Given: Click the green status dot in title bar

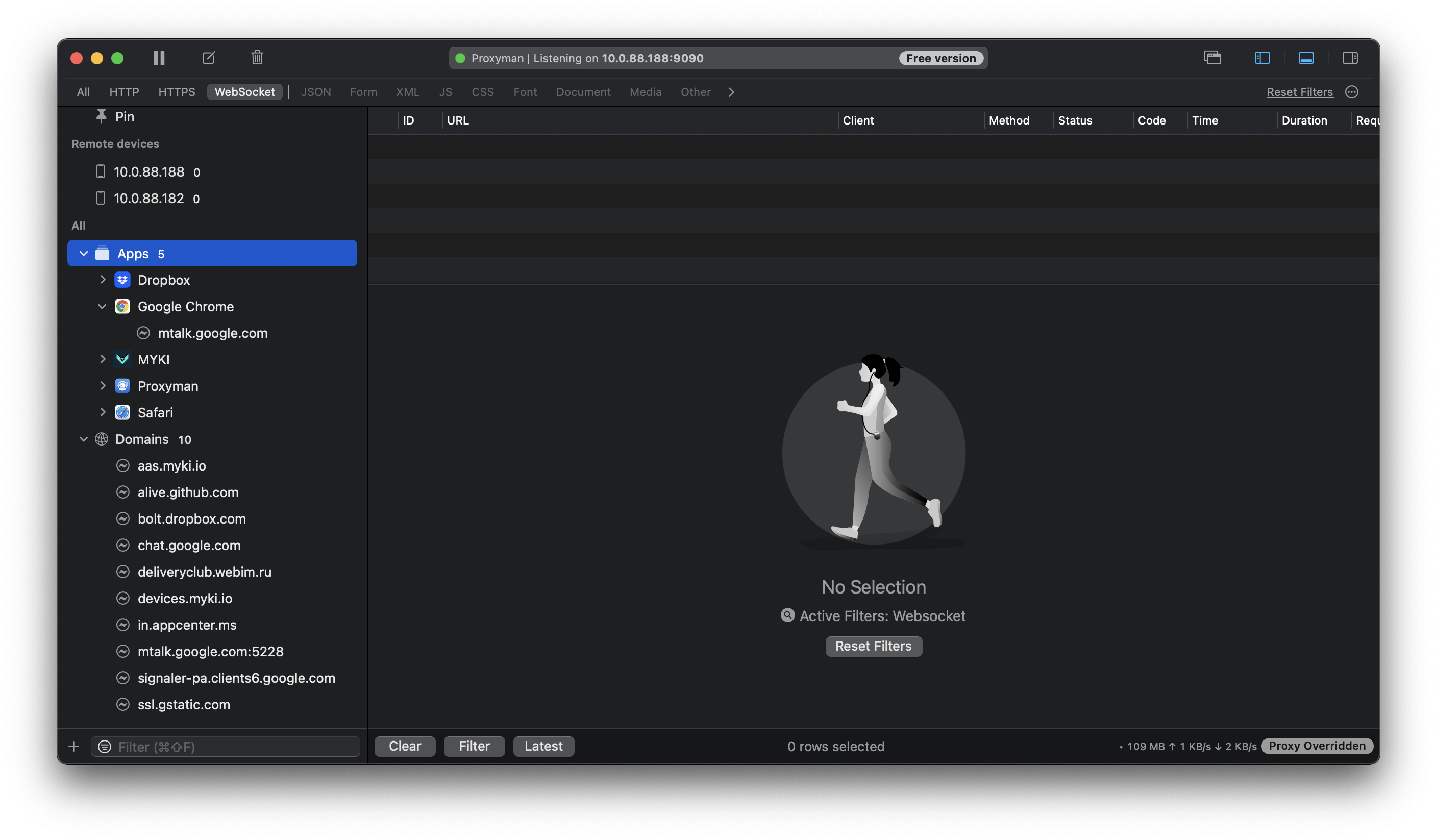Looking at the screenshot, I should click(460, 58).
